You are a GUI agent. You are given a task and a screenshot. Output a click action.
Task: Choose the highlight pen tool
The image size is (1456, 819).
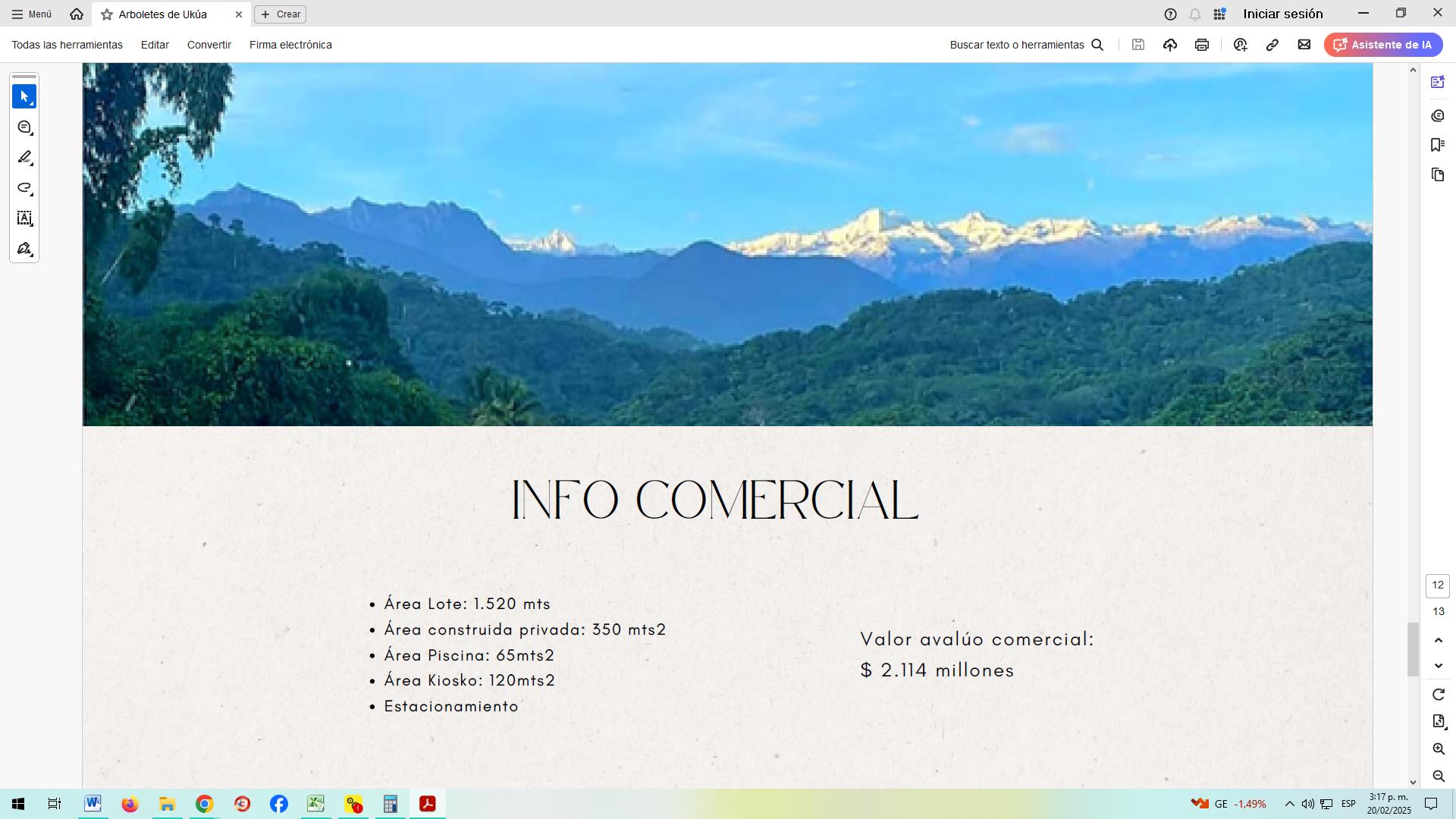point(24,158)
